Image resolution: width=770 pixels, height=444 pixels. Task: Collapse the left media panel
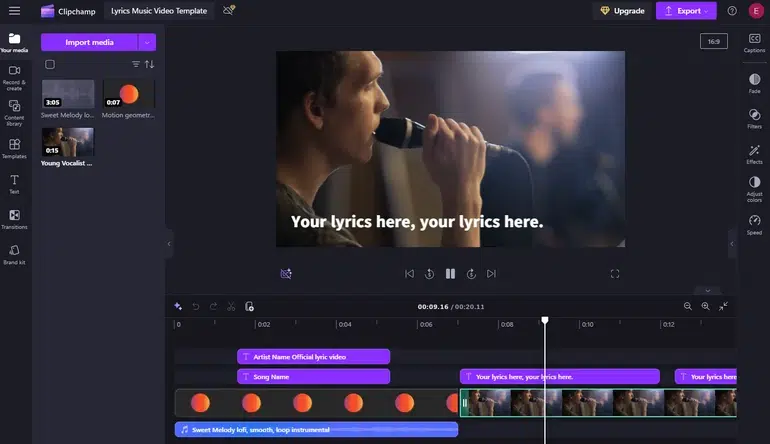[x=169, y=244]
